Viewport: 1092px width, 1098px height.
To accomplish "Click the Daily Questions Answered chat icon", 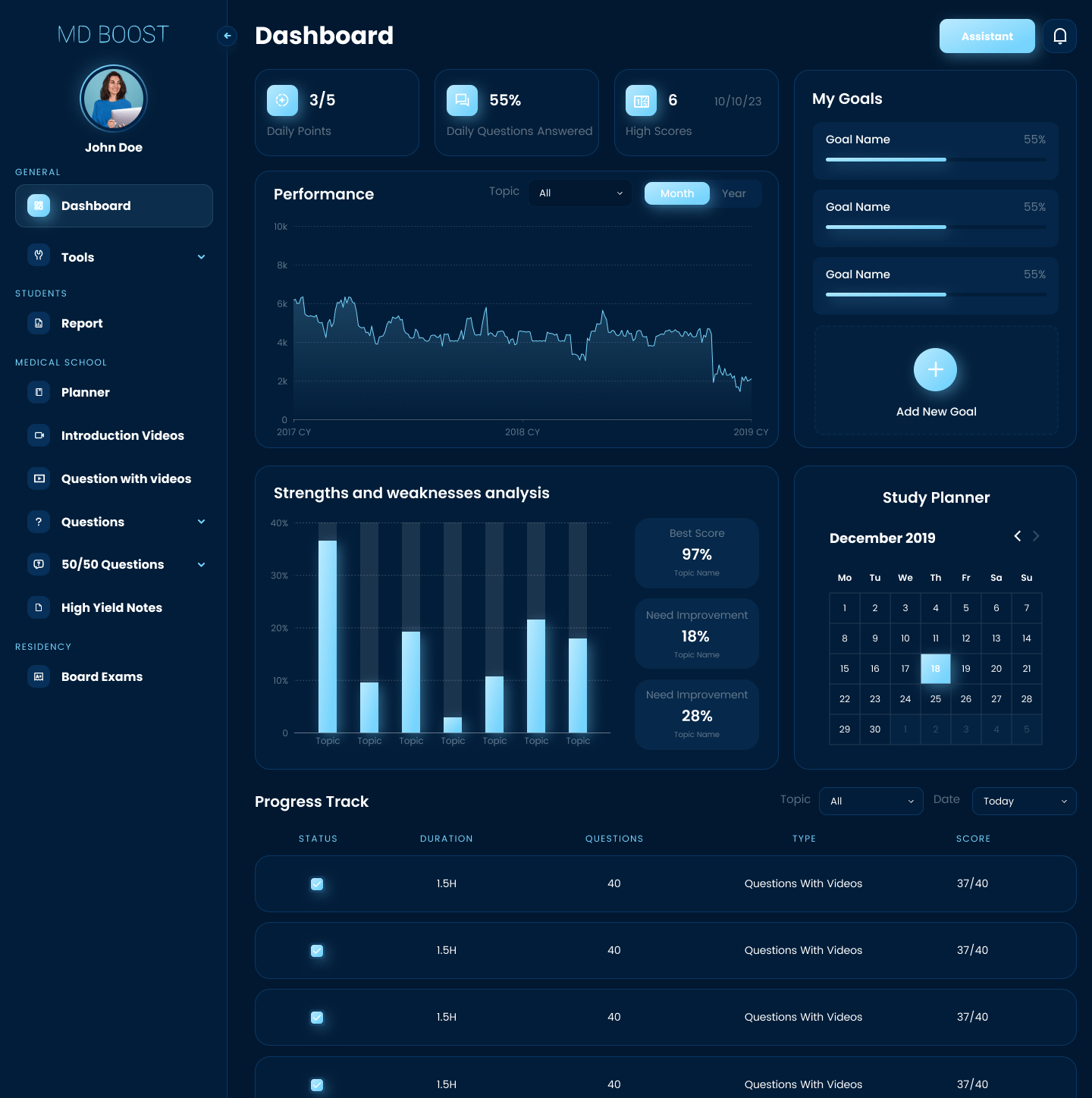I will click(x=462, y=101).
